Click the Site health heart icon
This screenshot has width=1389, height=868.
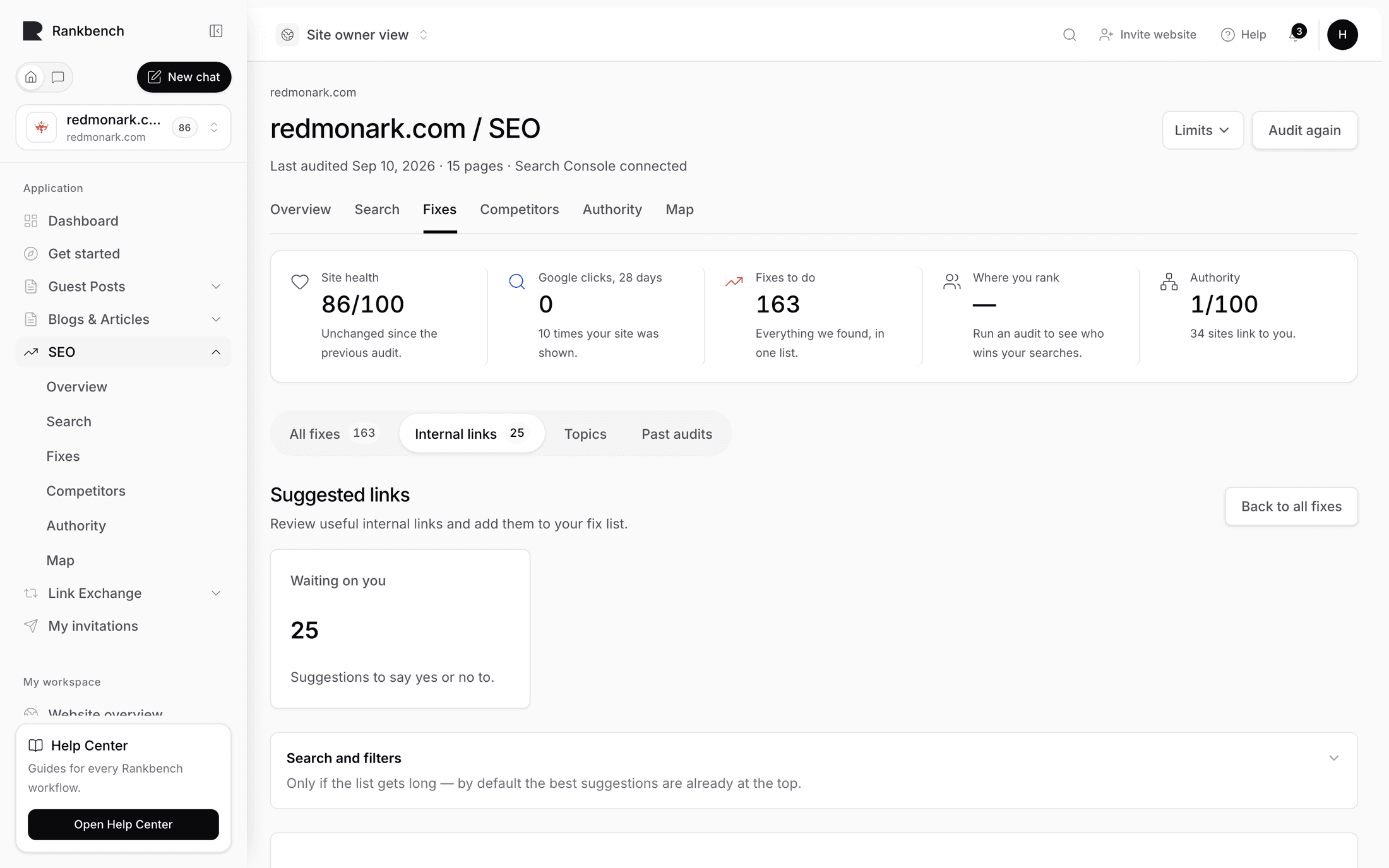coord(300,282)
